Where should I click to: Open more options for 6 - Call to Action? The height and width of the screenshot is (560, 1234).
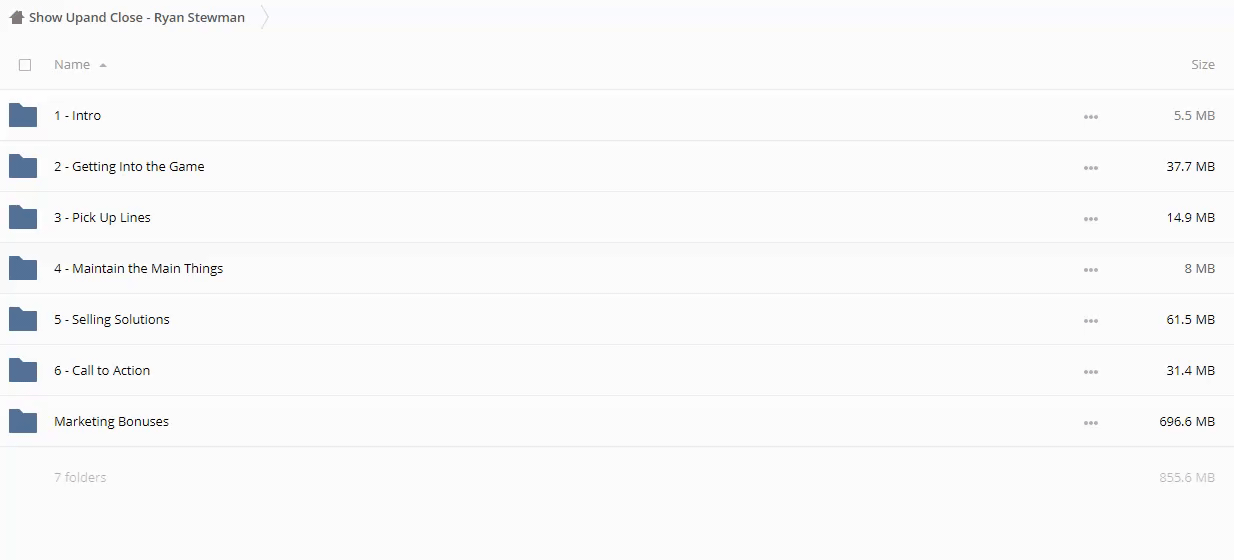click(x=1090, y=372)
